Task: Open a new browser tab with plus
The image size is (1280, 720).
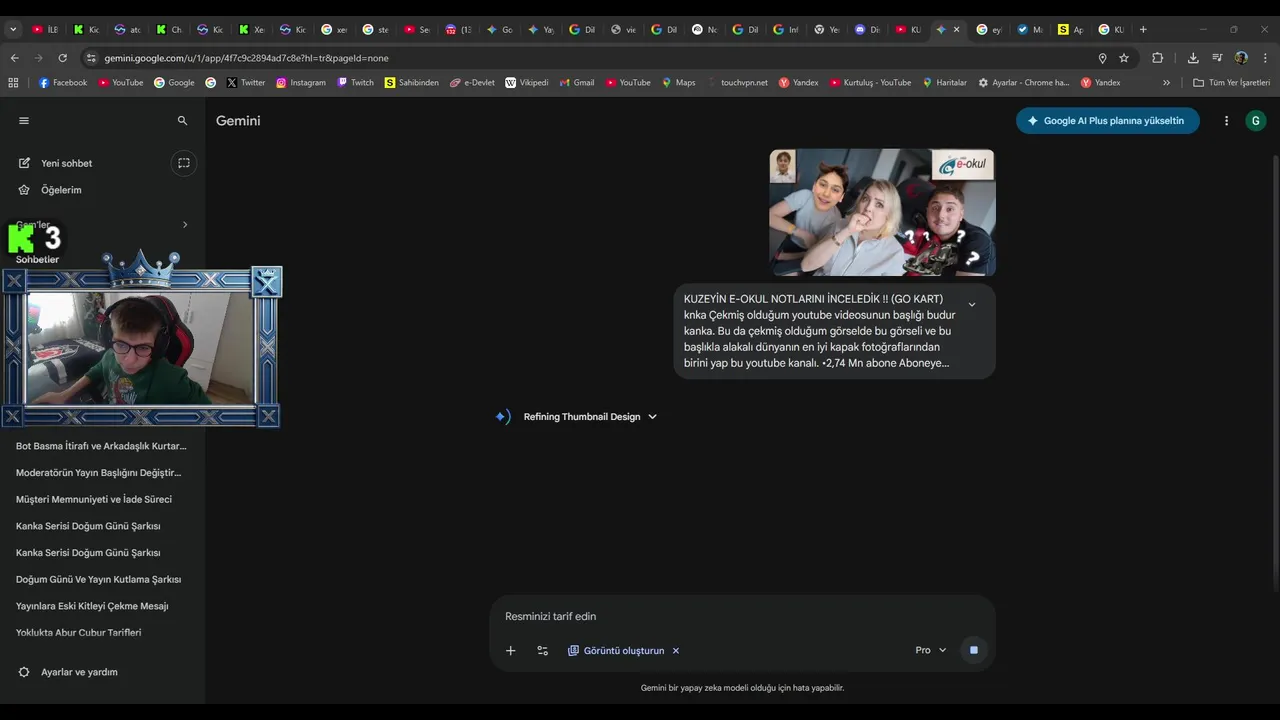Action: (1143, 30)
